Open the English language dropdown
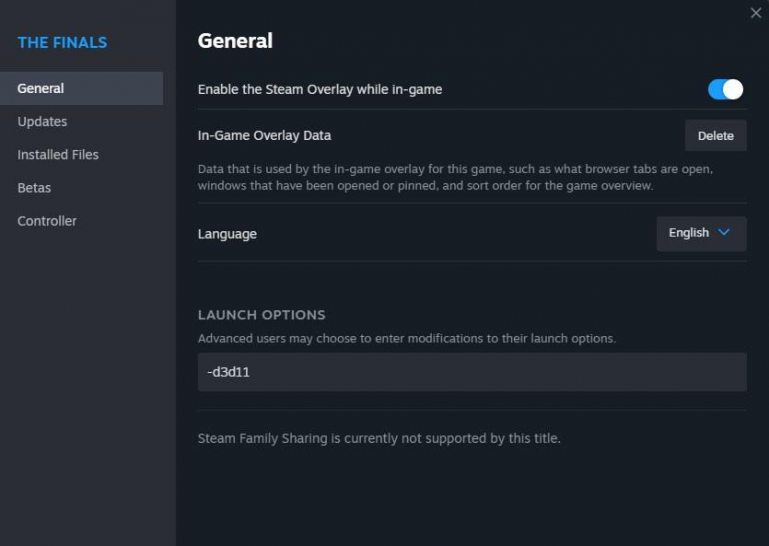The image size is (769, 546). 700,233
